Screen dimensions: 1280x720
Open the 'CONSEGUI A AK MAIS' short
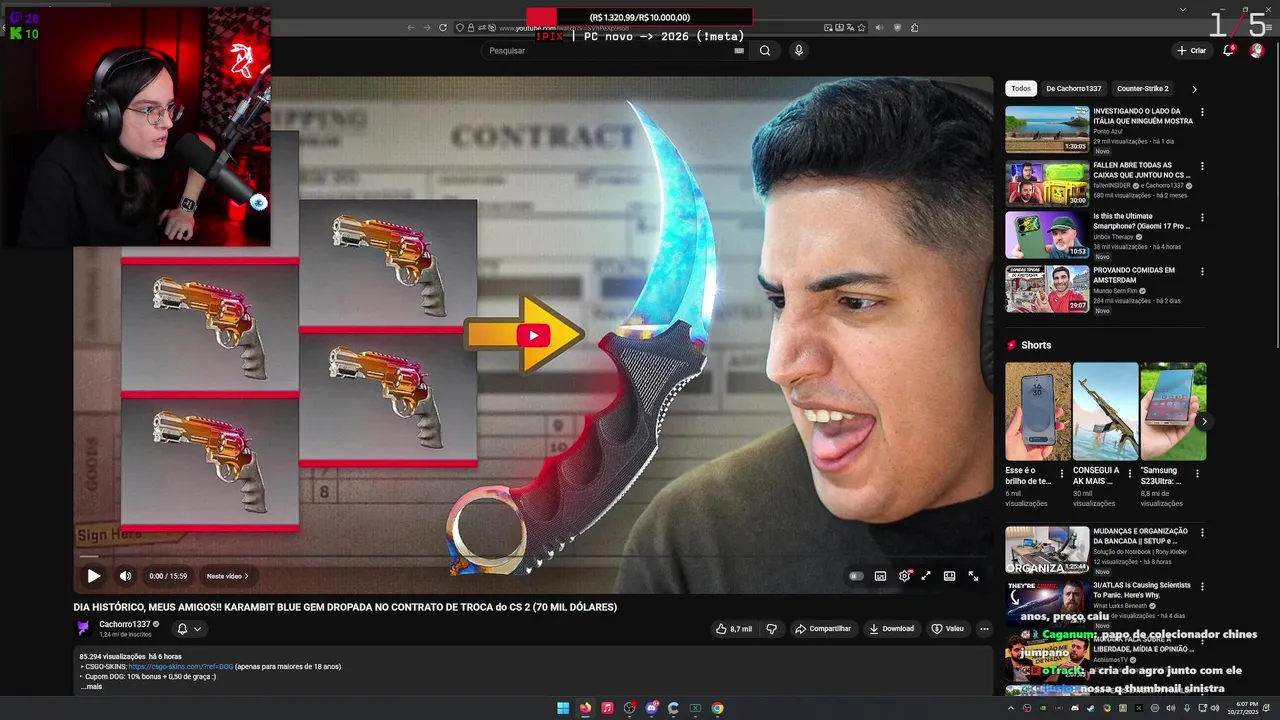point(1105,411)
